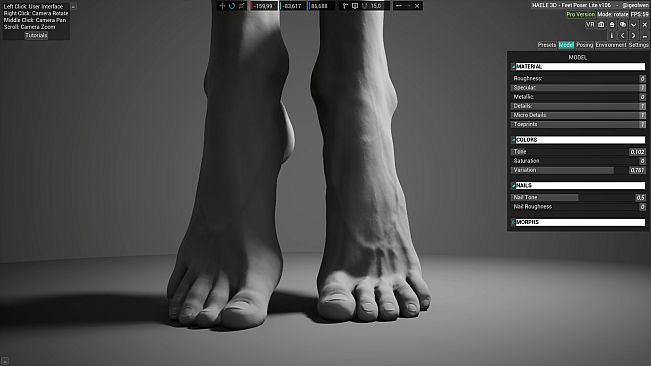Click the lock icon near VR button
The image size is (651, 366).
coord(612,24)
